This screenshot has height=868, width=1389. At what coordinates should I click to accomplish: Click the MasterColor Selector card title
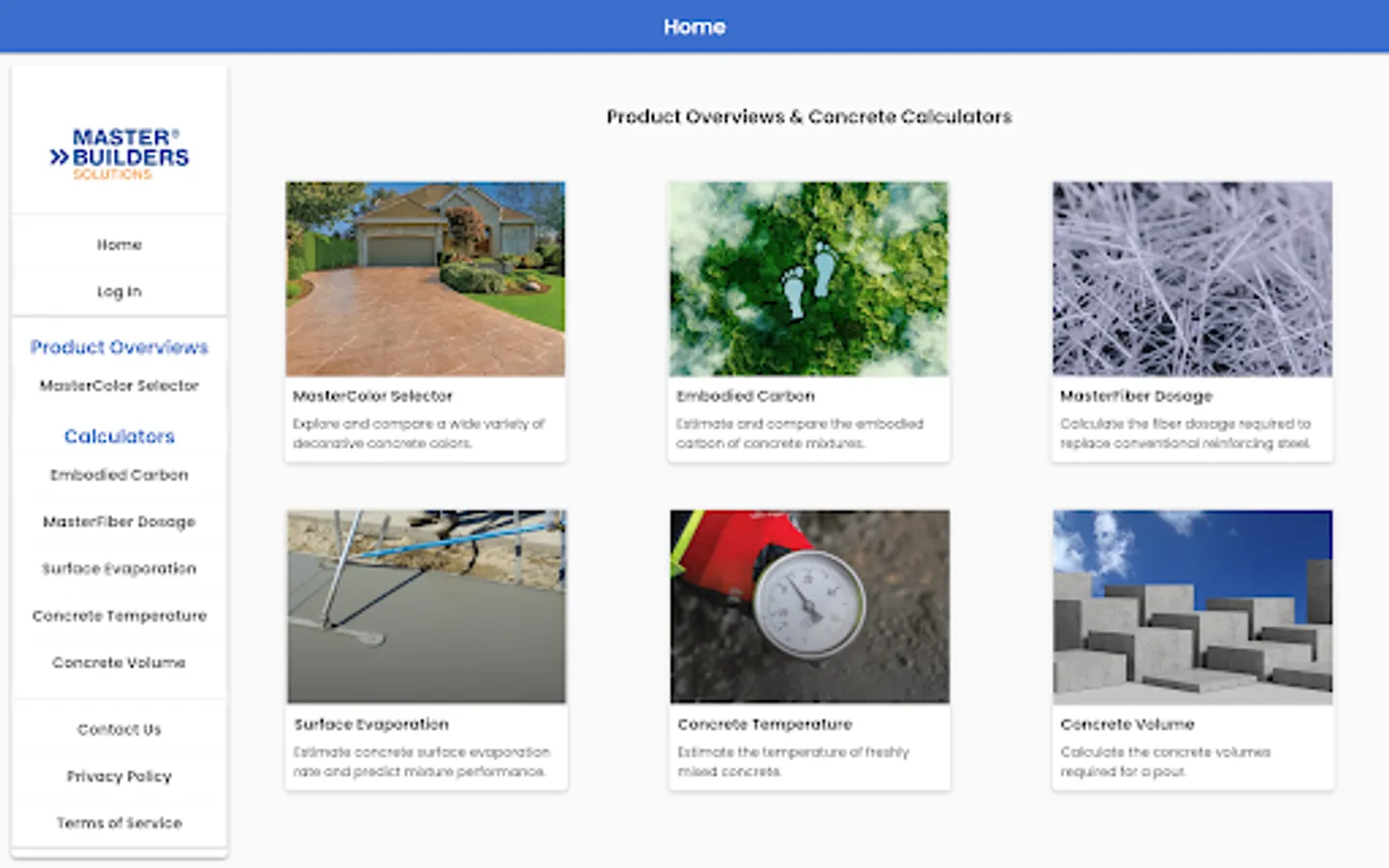click(x=372, y=396)
